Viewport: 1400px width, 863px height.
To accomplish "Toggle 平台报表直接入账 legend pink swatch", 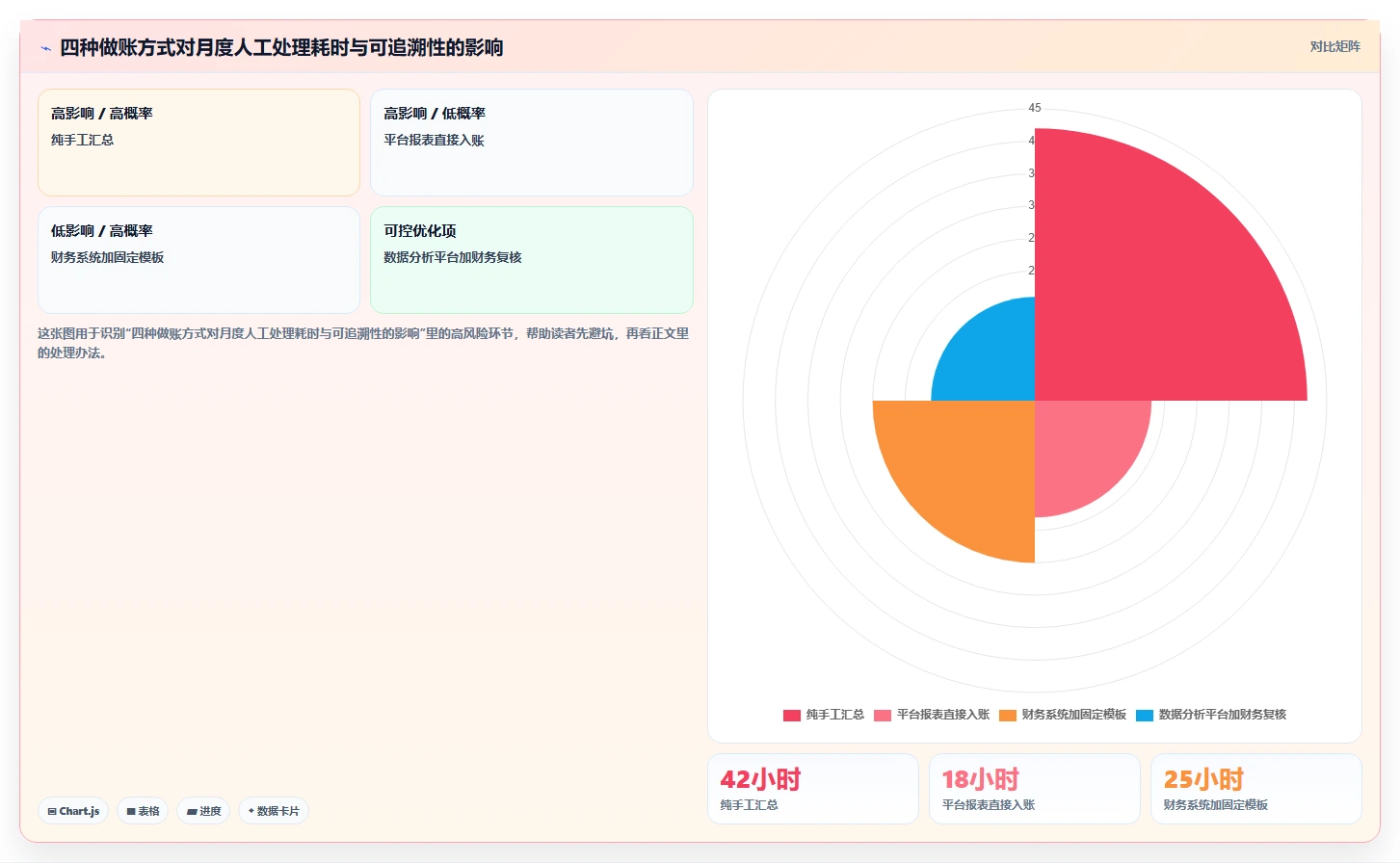I will (x=883, y=715).
